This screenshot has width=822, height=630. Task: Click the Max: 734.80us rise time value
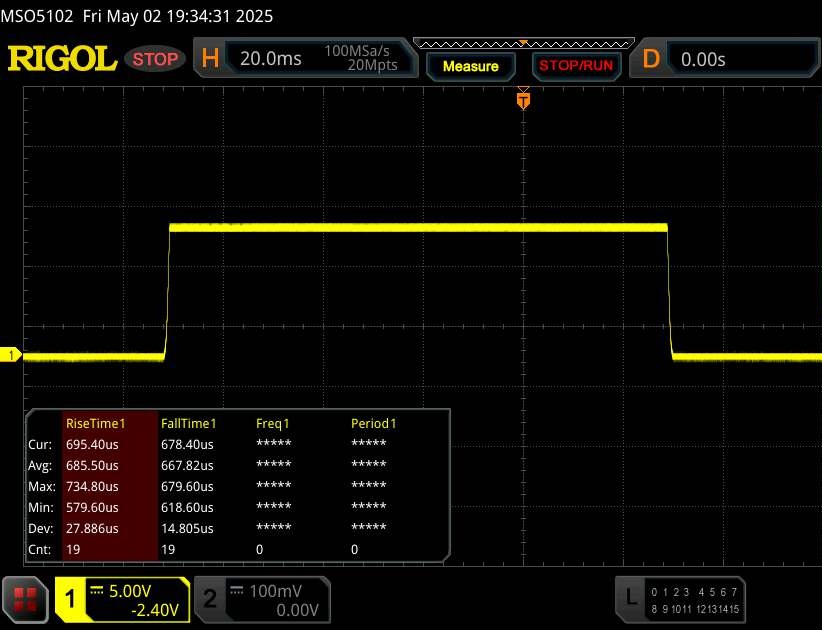[x=92, y=486]
